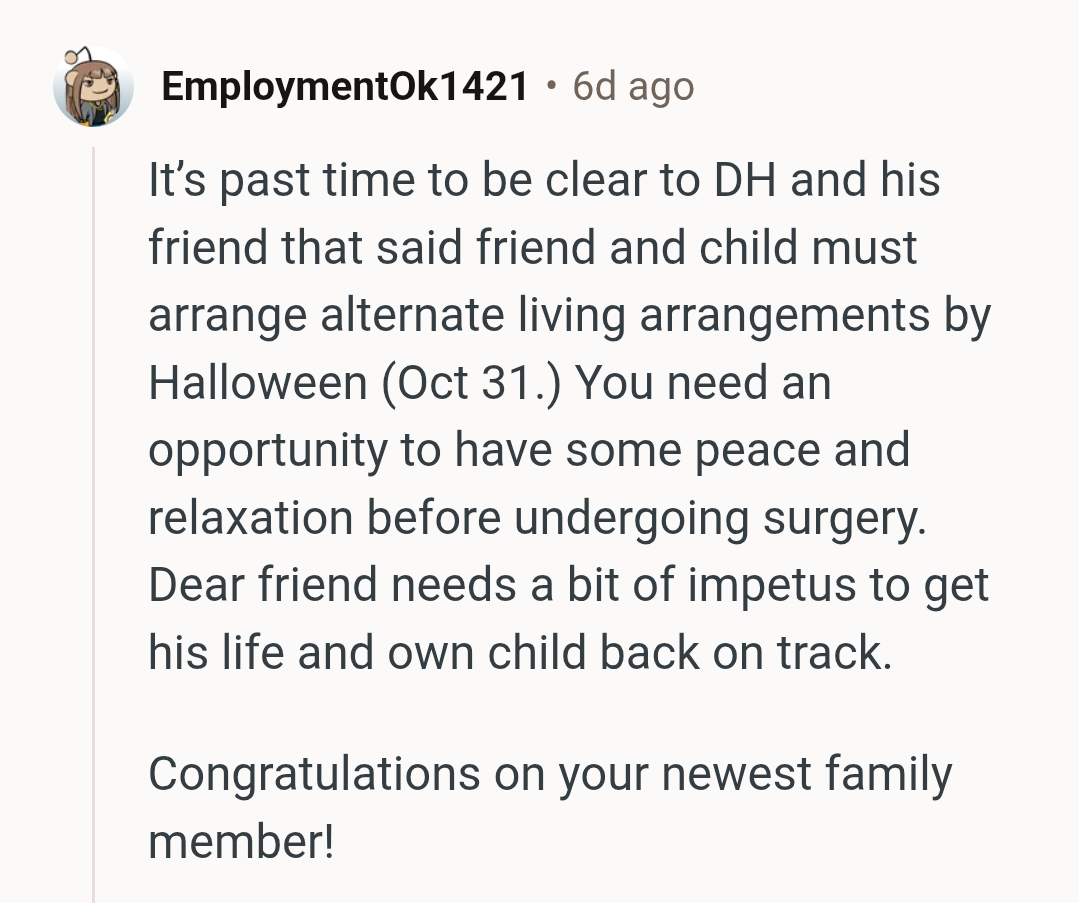Click the word "impetus" in the comment
Viewport: 1079px width, 903px height.
tap(772, 585)
